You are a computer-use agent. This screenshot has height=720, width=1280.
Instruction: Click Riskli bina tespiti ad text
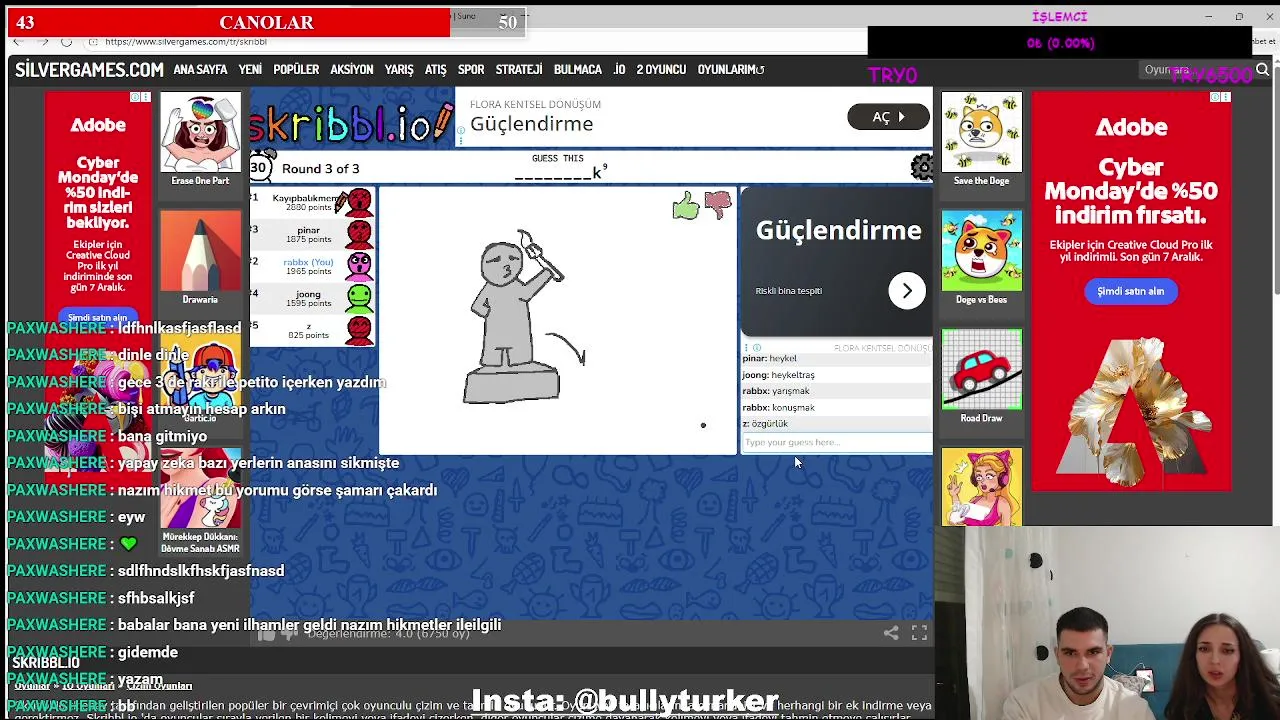tap(788, 291)
